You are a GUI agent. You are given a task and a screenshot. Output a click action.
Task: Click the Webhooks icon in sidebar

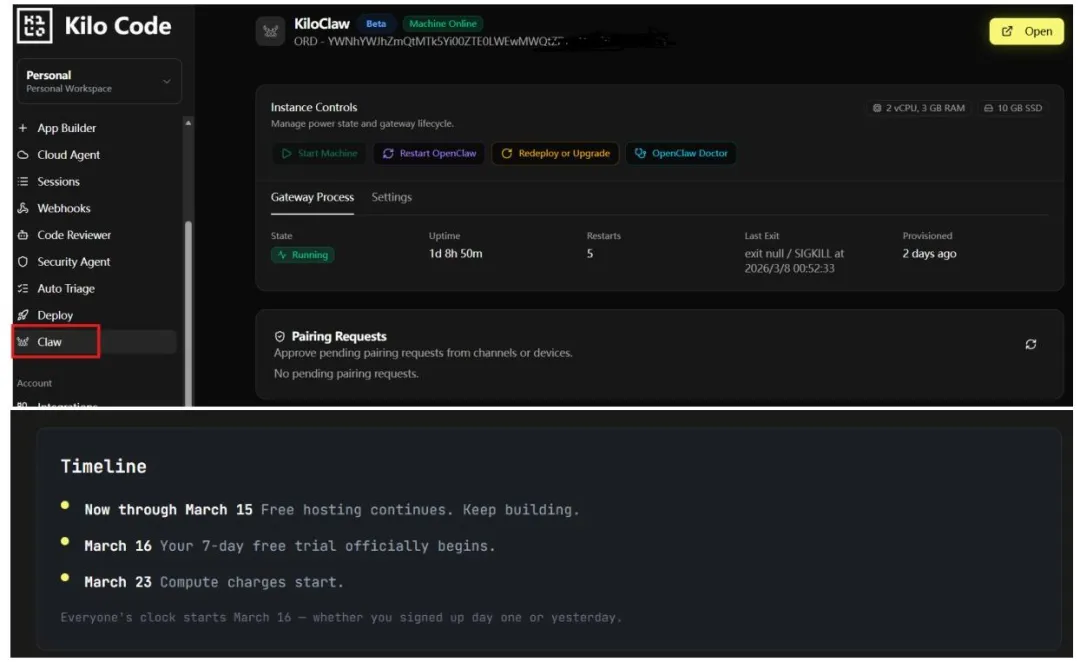click(x=23, y=208)
